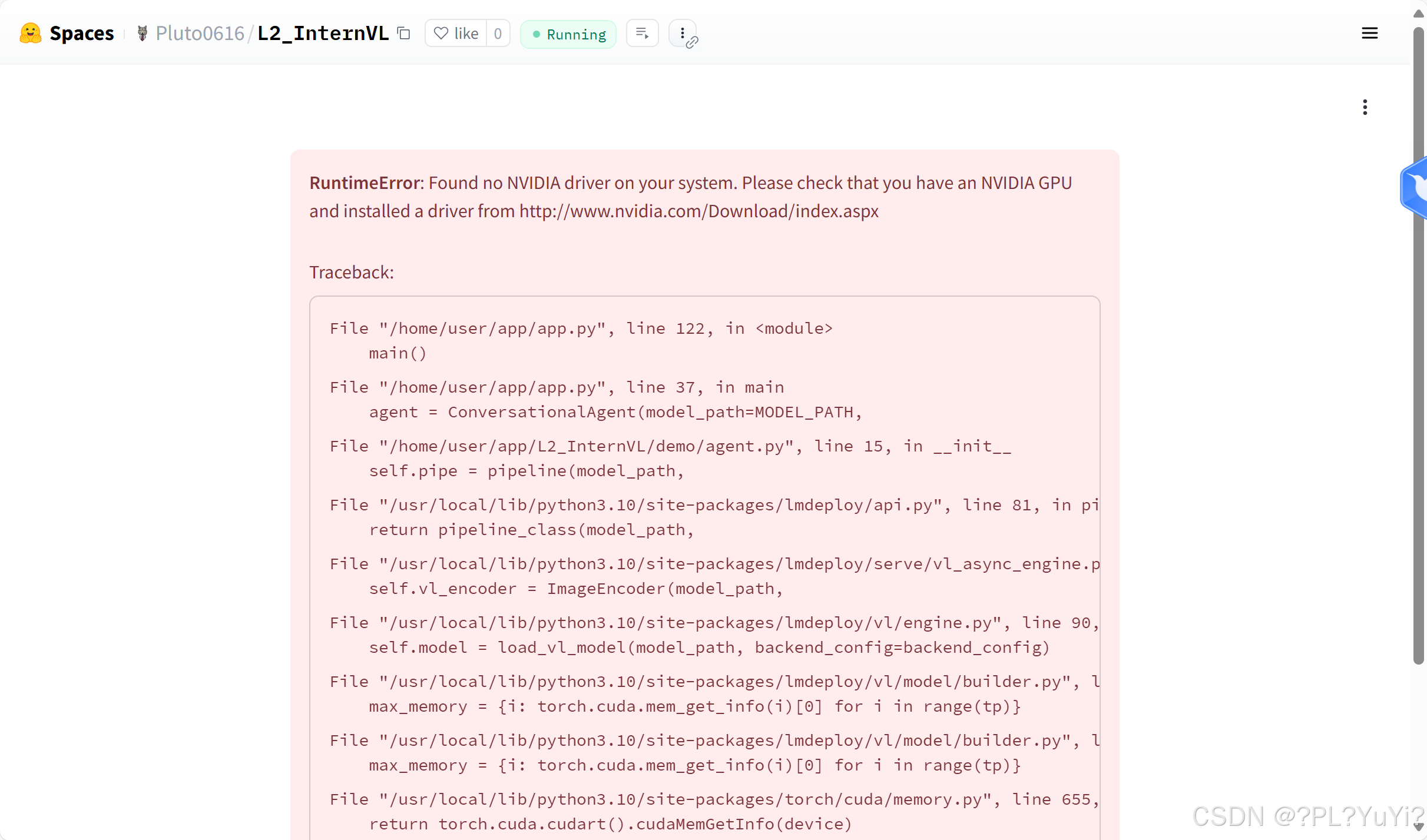Click the scrollbar up arrow
Image resolution: width=1427 pixels, height=840 pixels.
tap(1419, 14)
